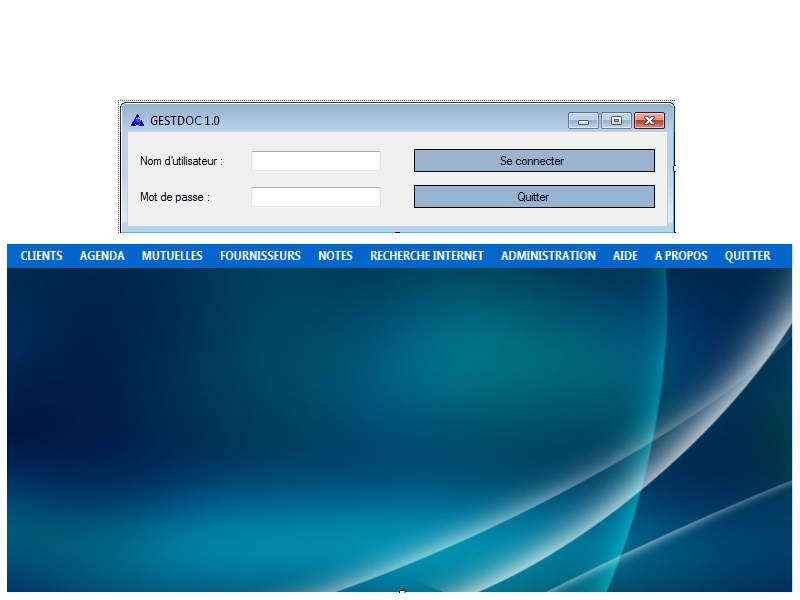
Task: Open the FOURNISSEURS menu
Action: (x=260, y=256)
